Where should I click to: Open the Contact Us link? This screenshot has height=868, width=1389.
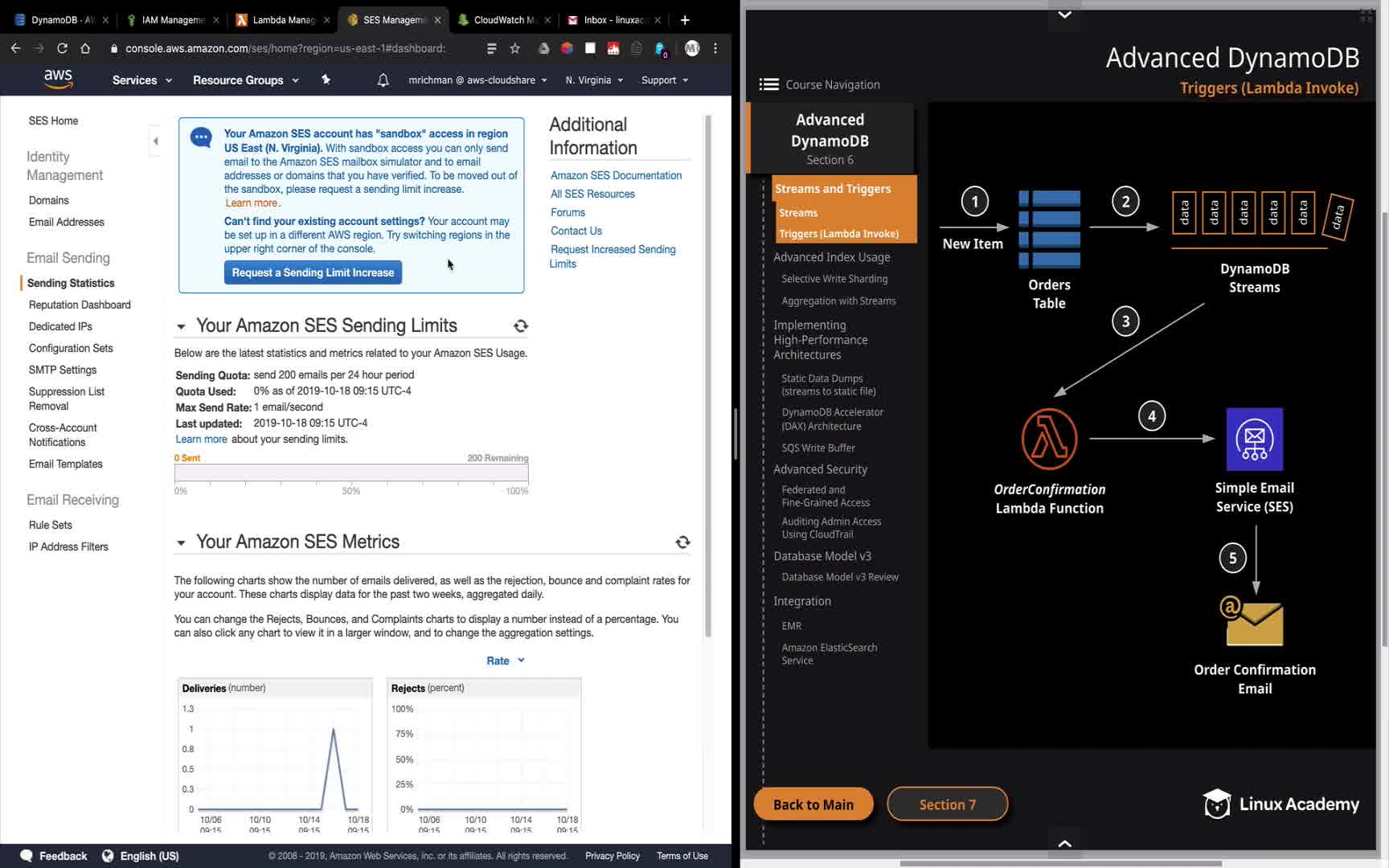pos(576,231)
